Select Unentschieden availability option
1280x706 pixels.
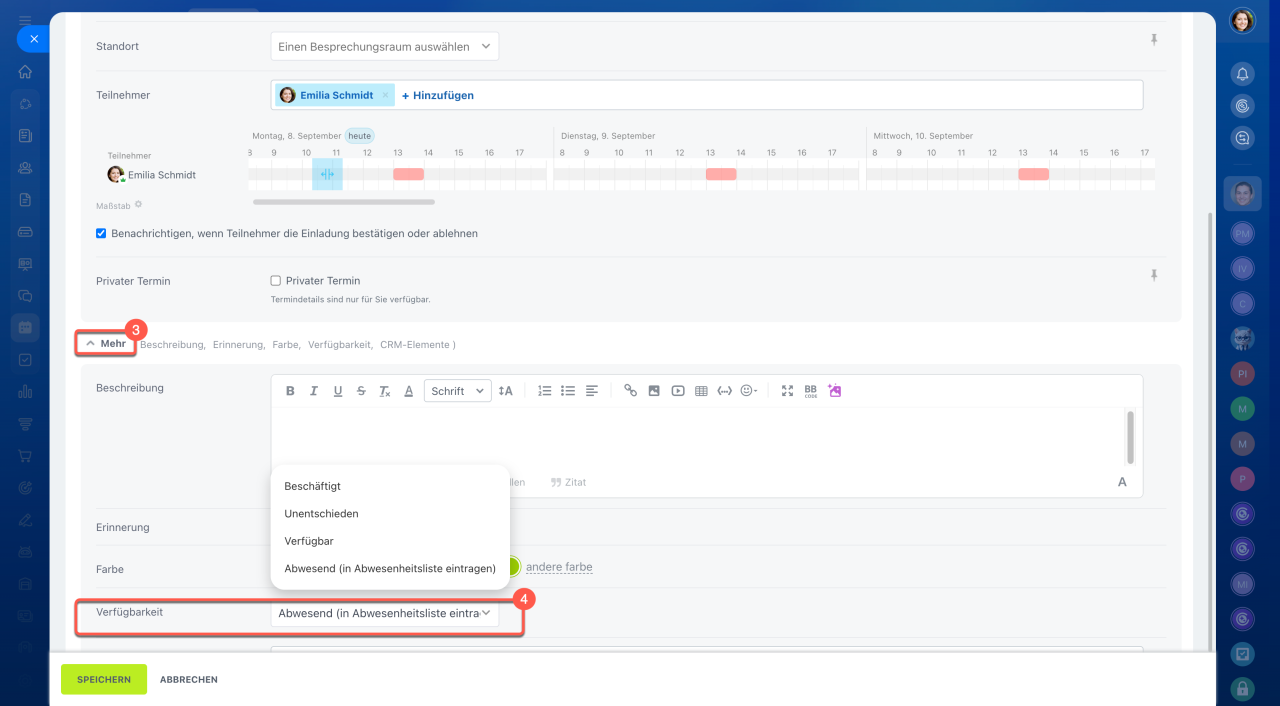tap(321, 513)
